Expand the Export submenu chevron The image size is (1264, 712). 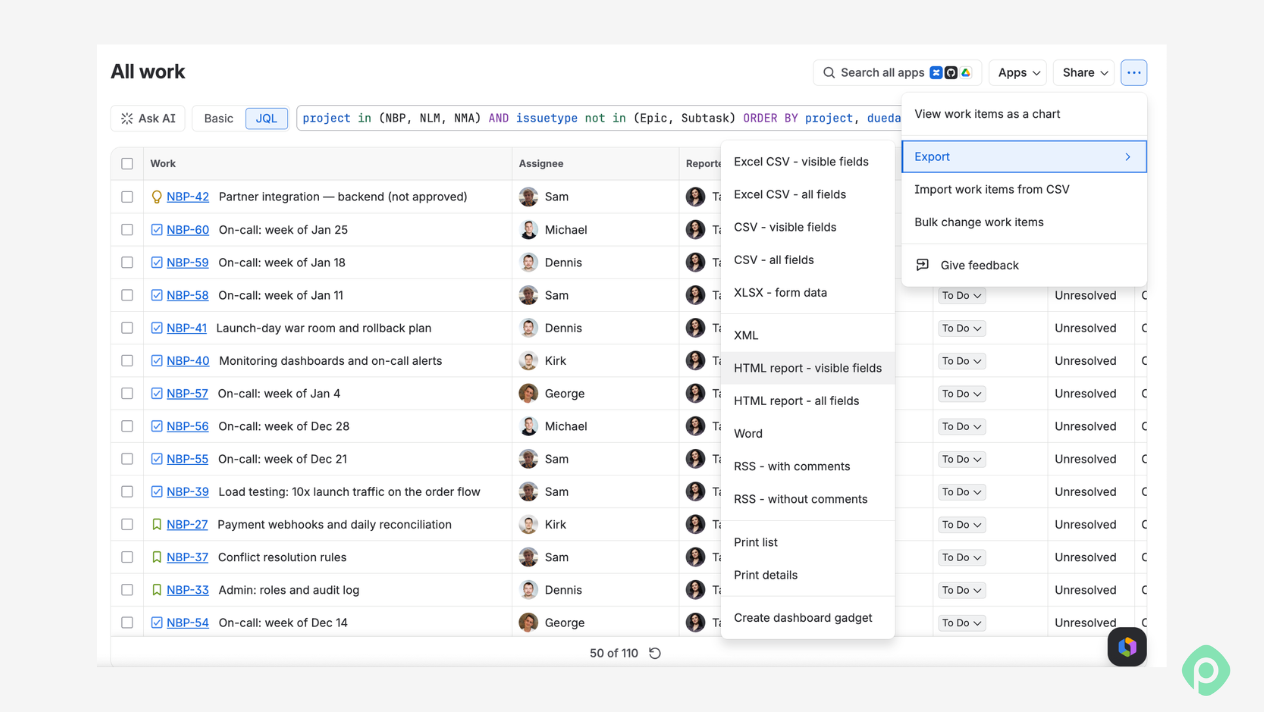point(1128,157)
